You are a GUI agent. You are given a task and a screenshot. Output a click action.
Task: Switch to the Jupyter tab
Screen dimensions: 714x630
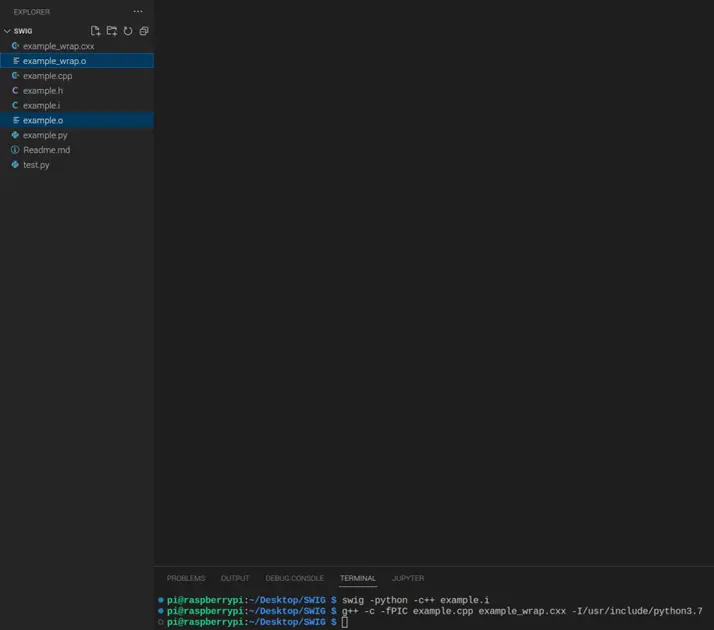click(408, 578)
